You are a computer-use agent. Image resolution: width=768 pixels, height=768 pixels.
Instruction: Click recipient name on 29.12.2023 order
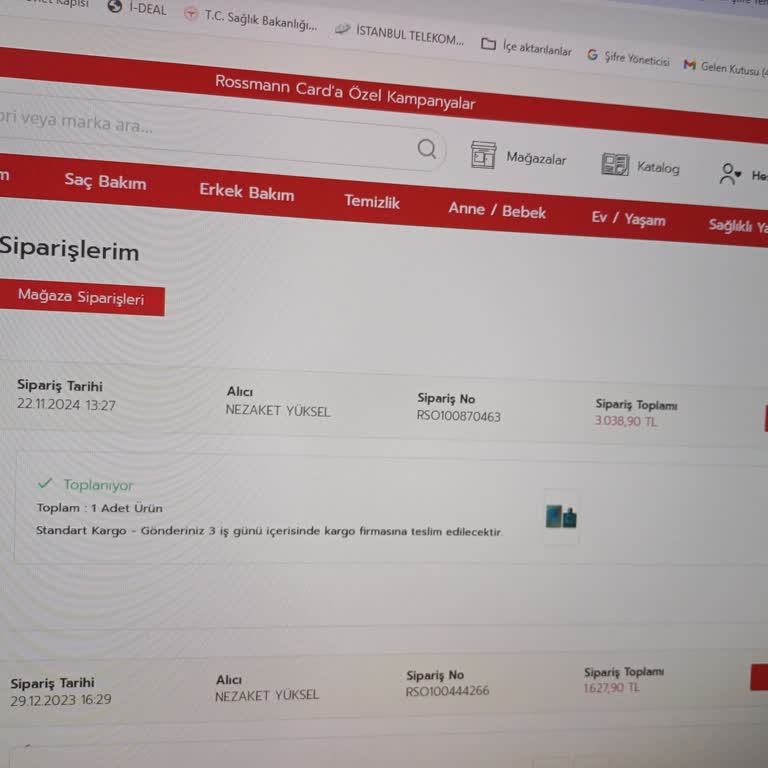click(x=267, y=696)
